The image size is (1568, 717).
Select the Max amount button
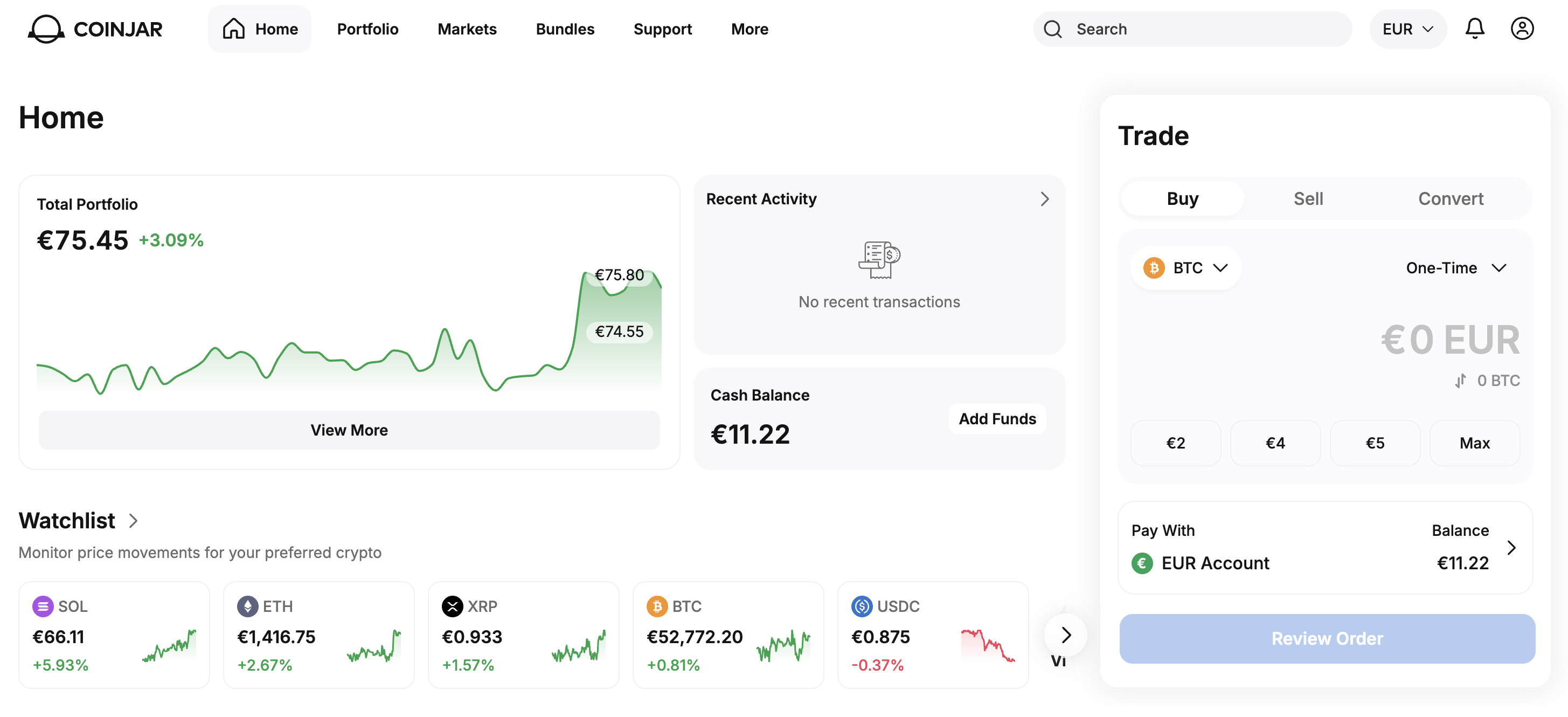tap(1474, 443)
